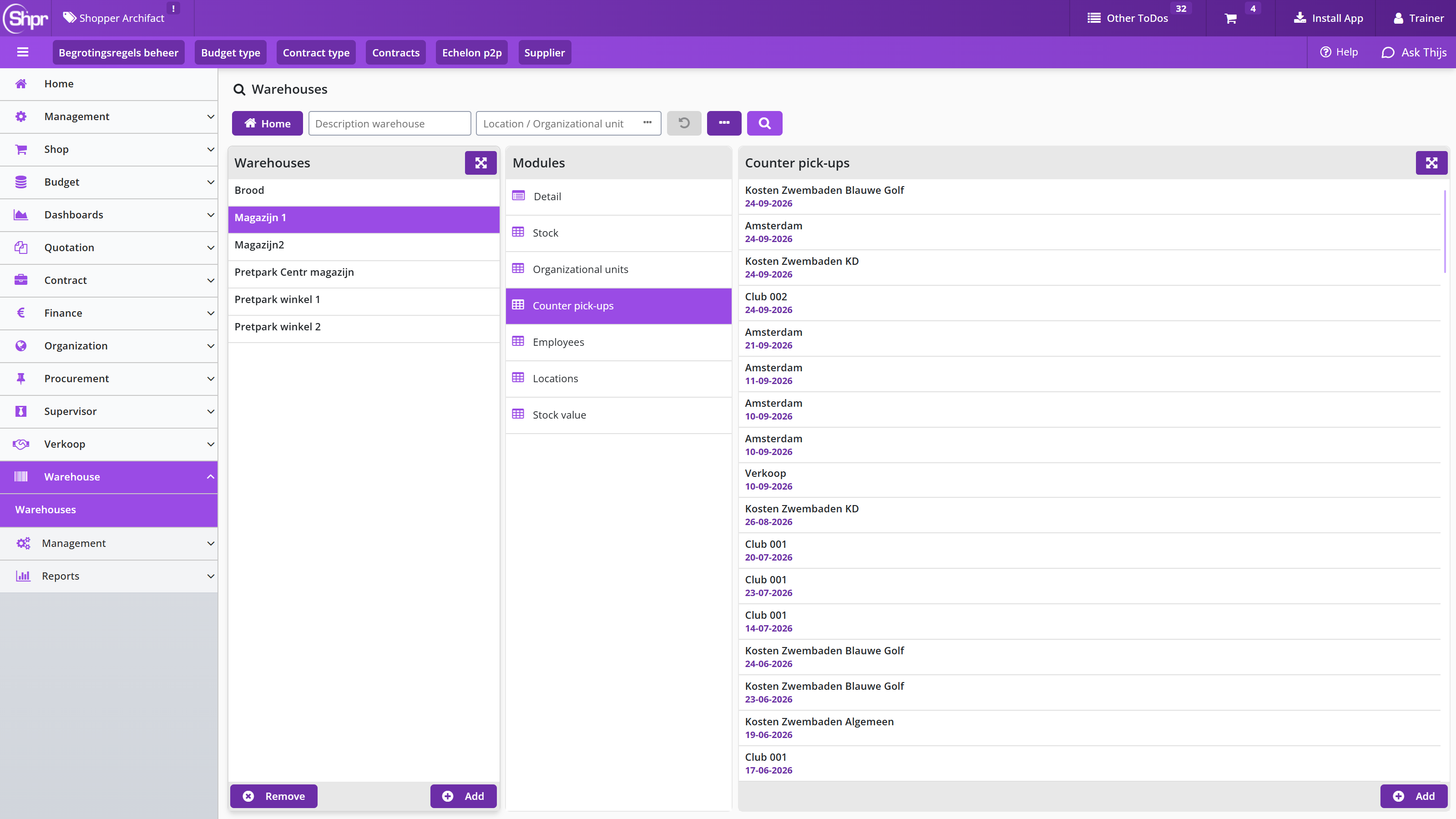Click the Finance euro icon
This screenshot has height=819, width=1456.
tap(21, 313)
